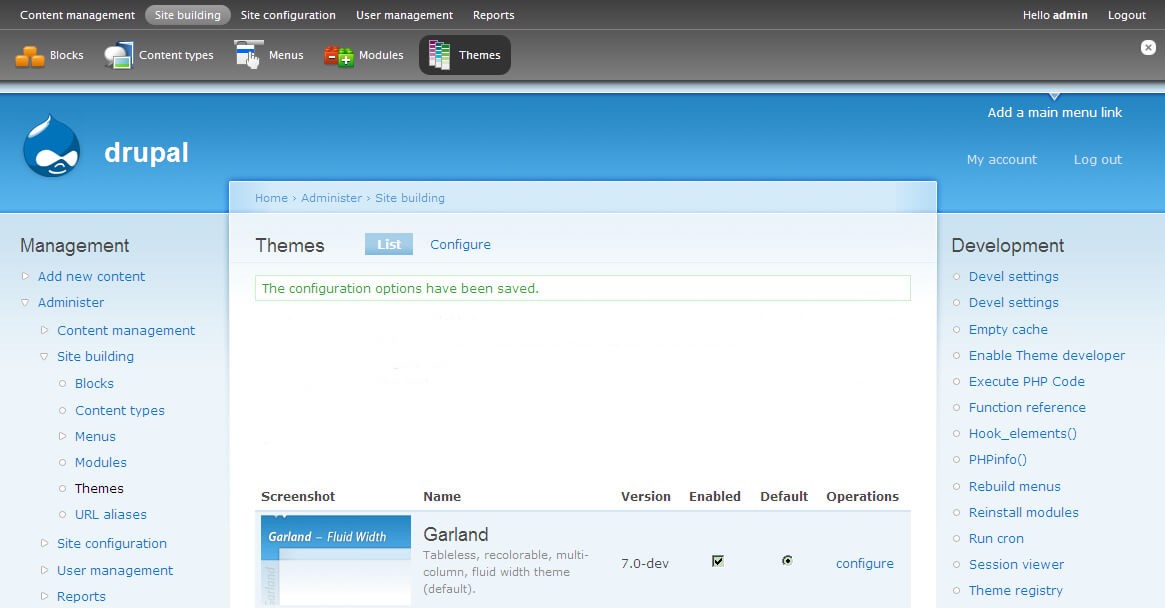This screenshot has width=1165, height=608.
Task: Click Garland version 7.0-dev text
Action: (x=645, y=563)
